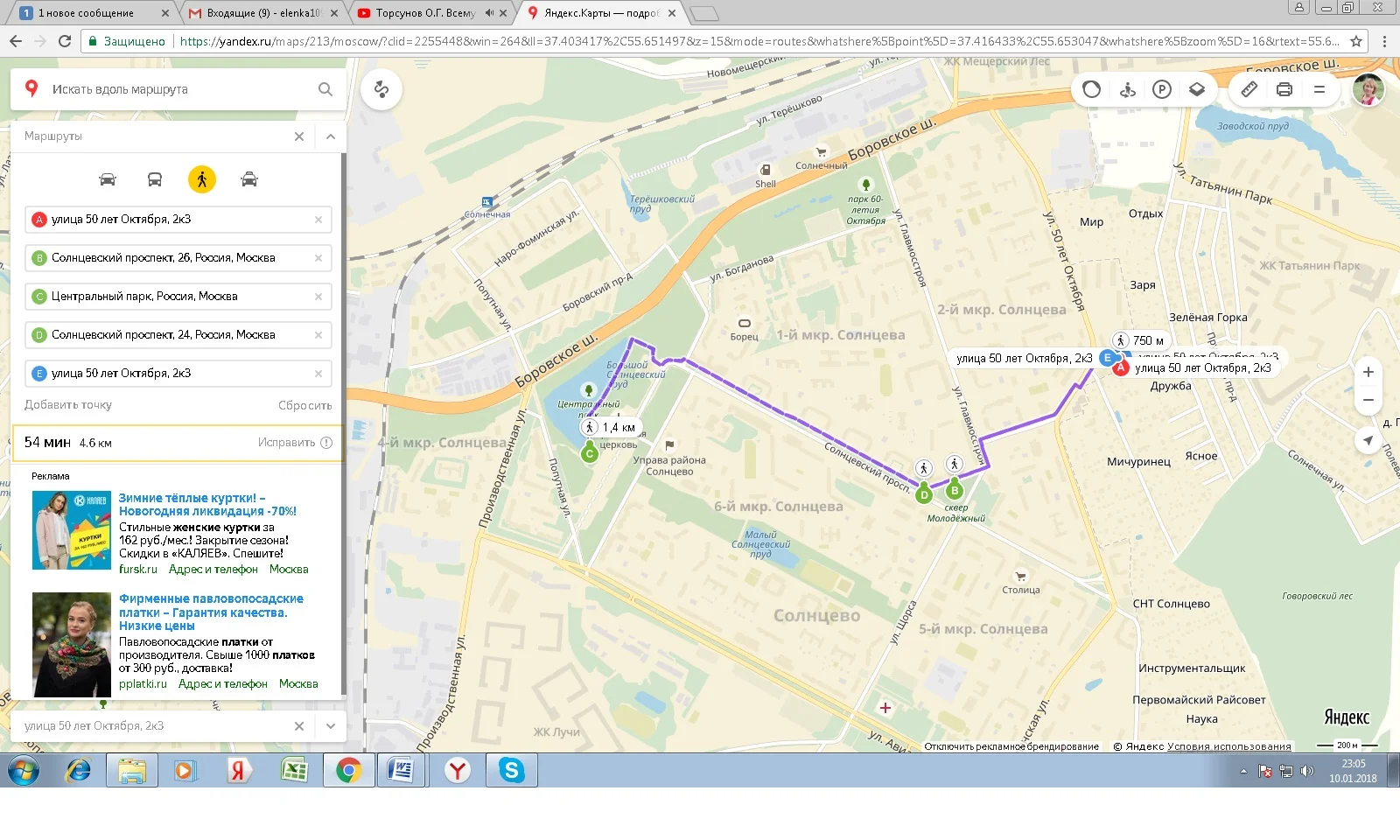Screen dimensions: 1400x840
Task: Click the shawl woman ad thumbnail
Action: coord(72,645)
